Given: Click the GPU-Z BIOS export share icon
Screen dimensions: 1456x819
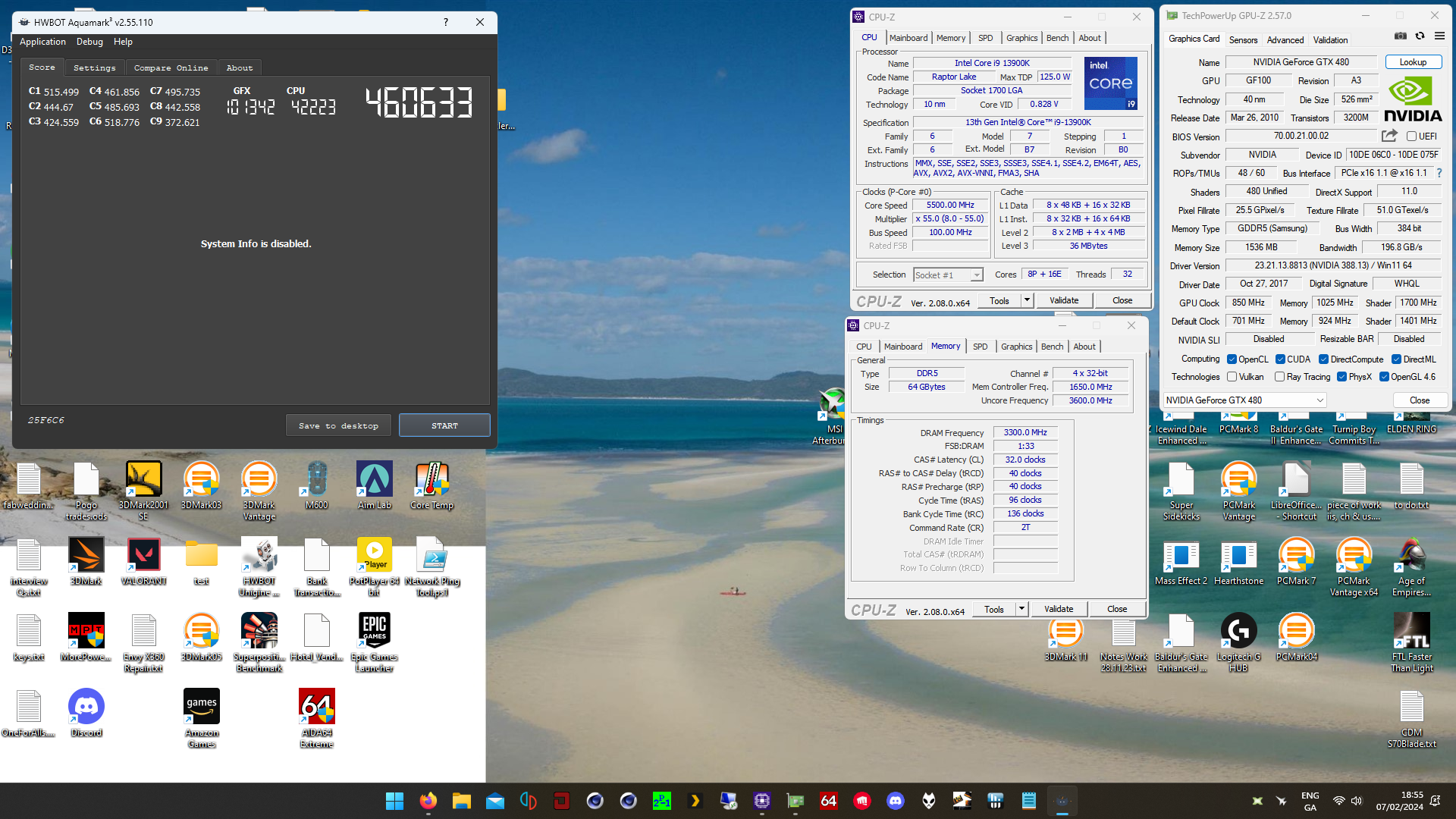Looking at the screenshot, I should click(x=1389, y=136).
